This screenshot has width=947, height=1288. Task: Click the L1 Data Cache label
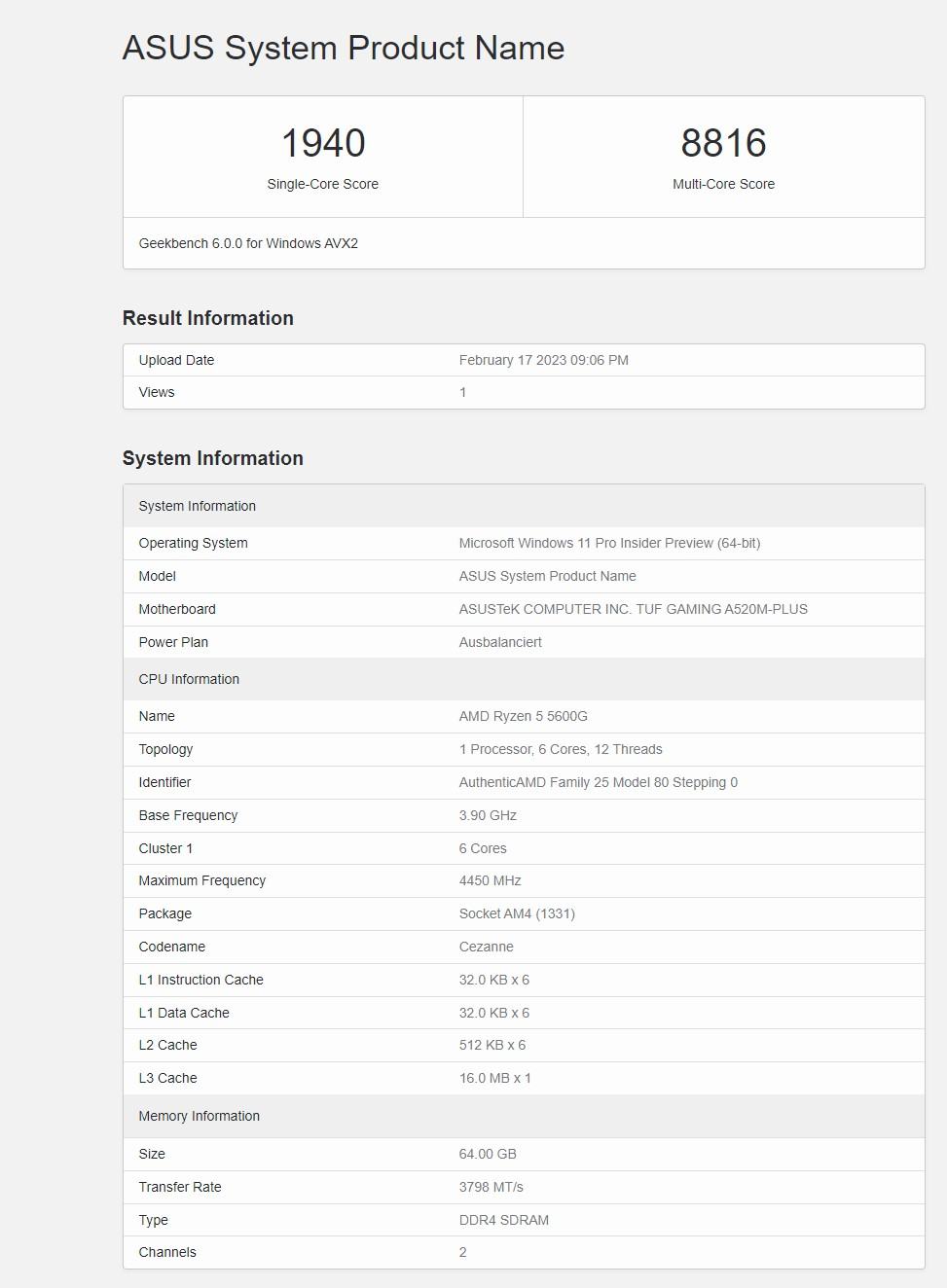click(x=184, y=1013)
